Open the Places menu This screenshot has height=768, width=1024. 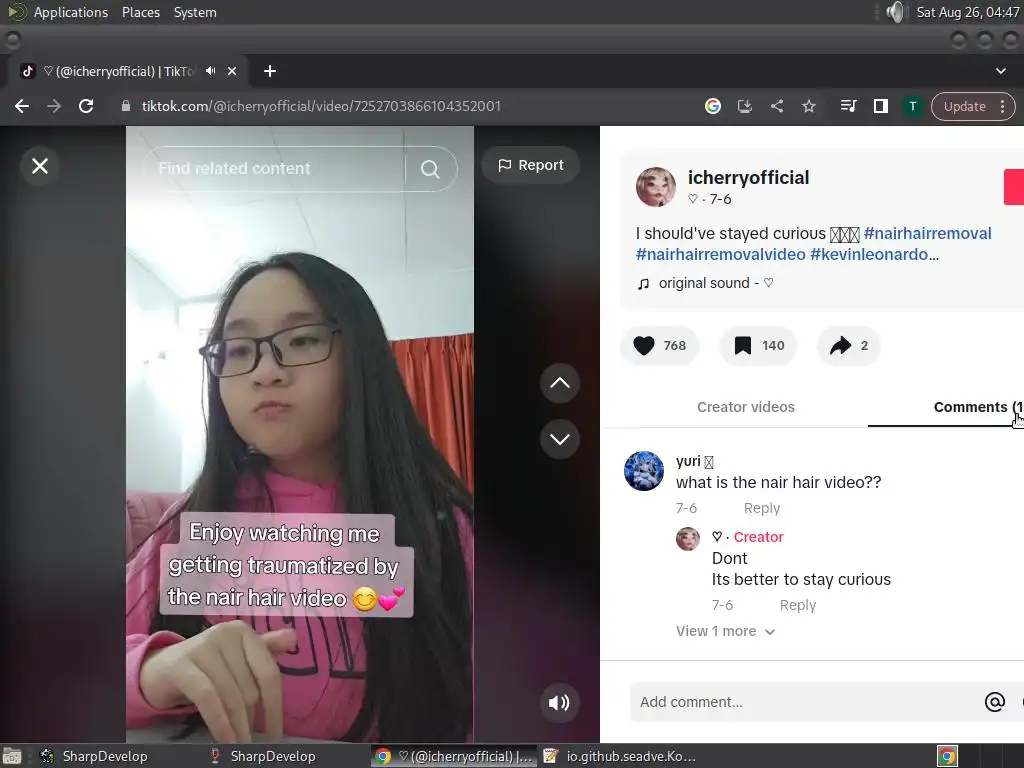pos(140,12)
